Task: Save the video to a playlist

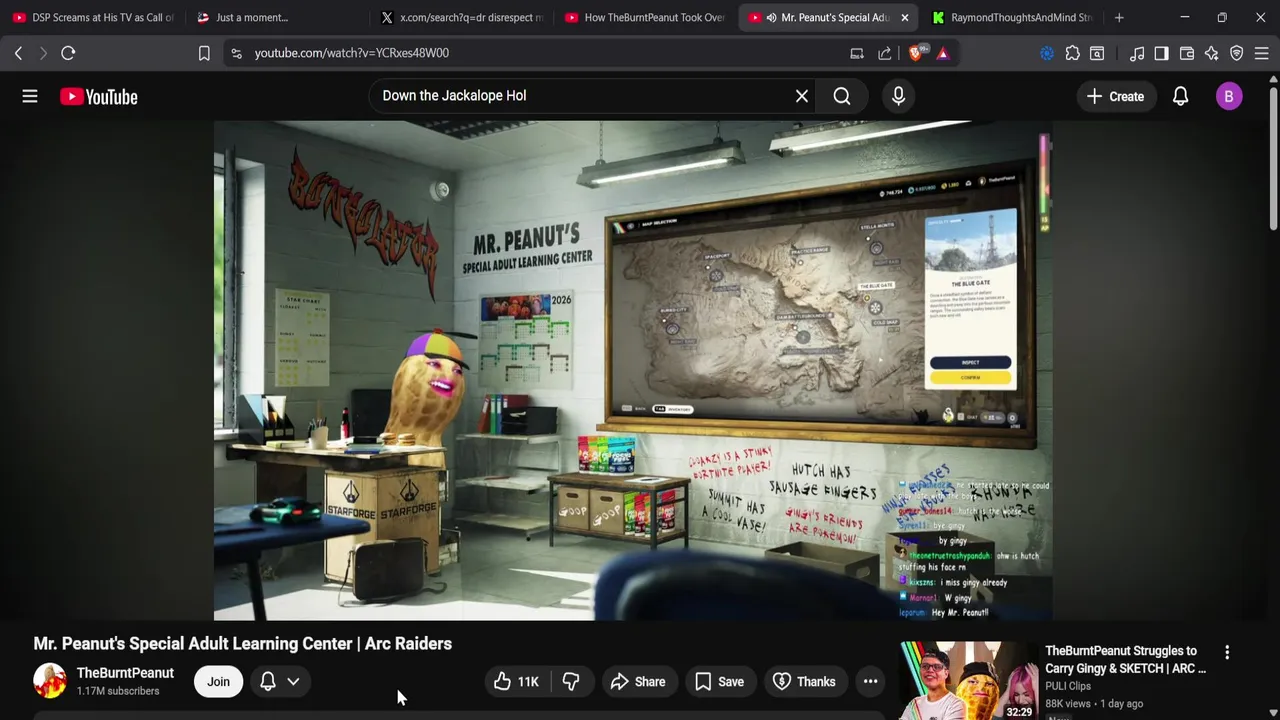Action: pos(719,682)
